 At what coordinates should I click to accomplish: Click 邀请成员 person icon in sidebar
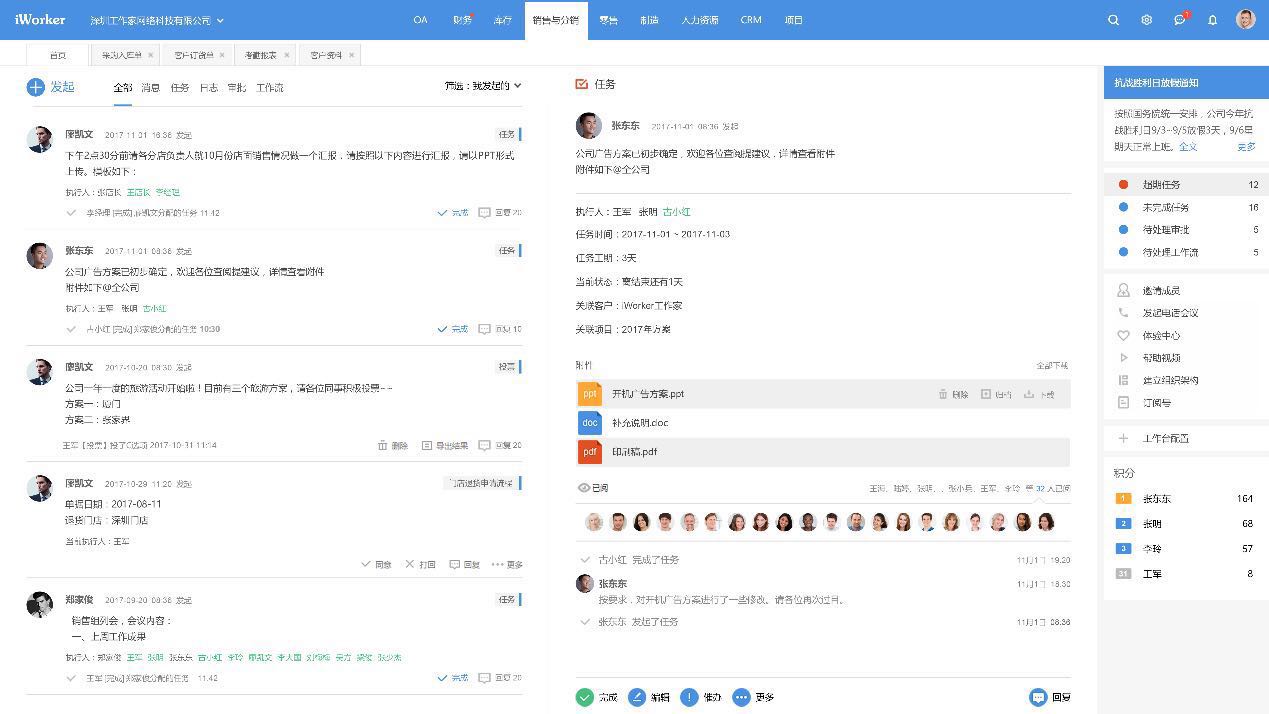point(1123,290)
